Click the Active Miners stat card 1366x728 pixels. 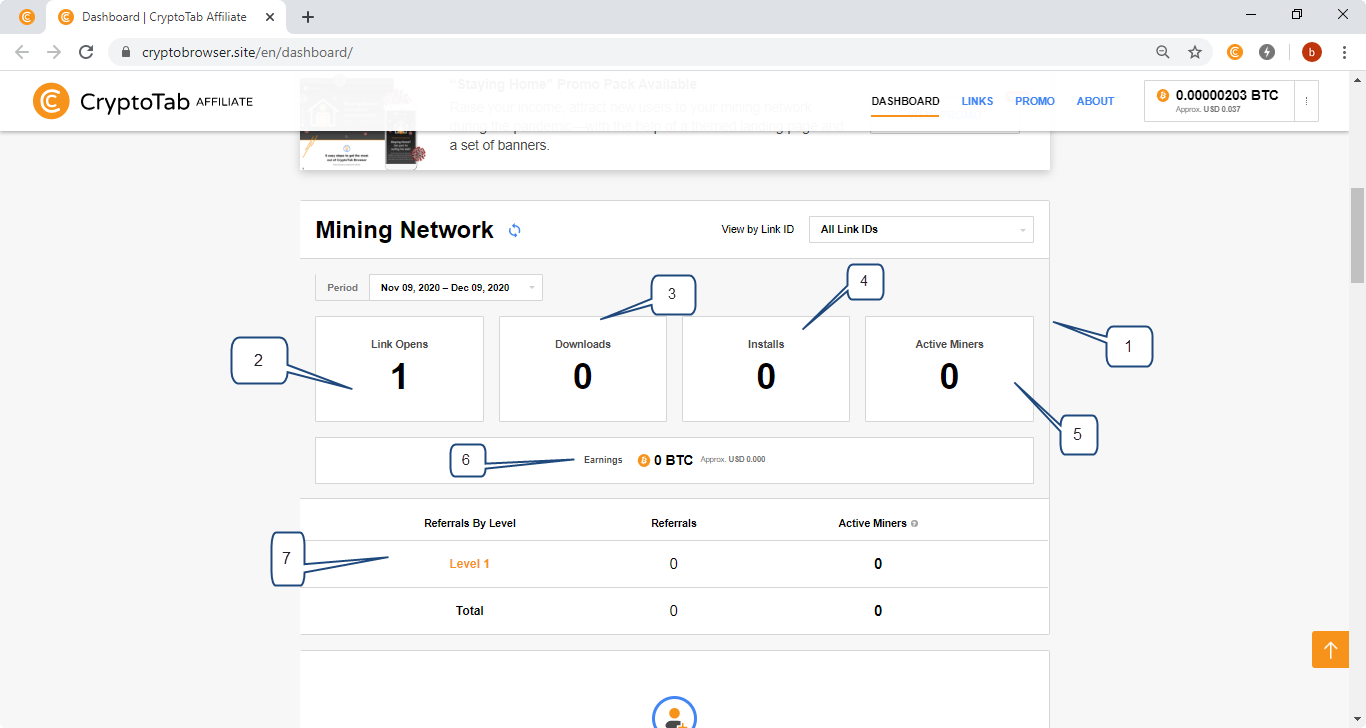949,369
